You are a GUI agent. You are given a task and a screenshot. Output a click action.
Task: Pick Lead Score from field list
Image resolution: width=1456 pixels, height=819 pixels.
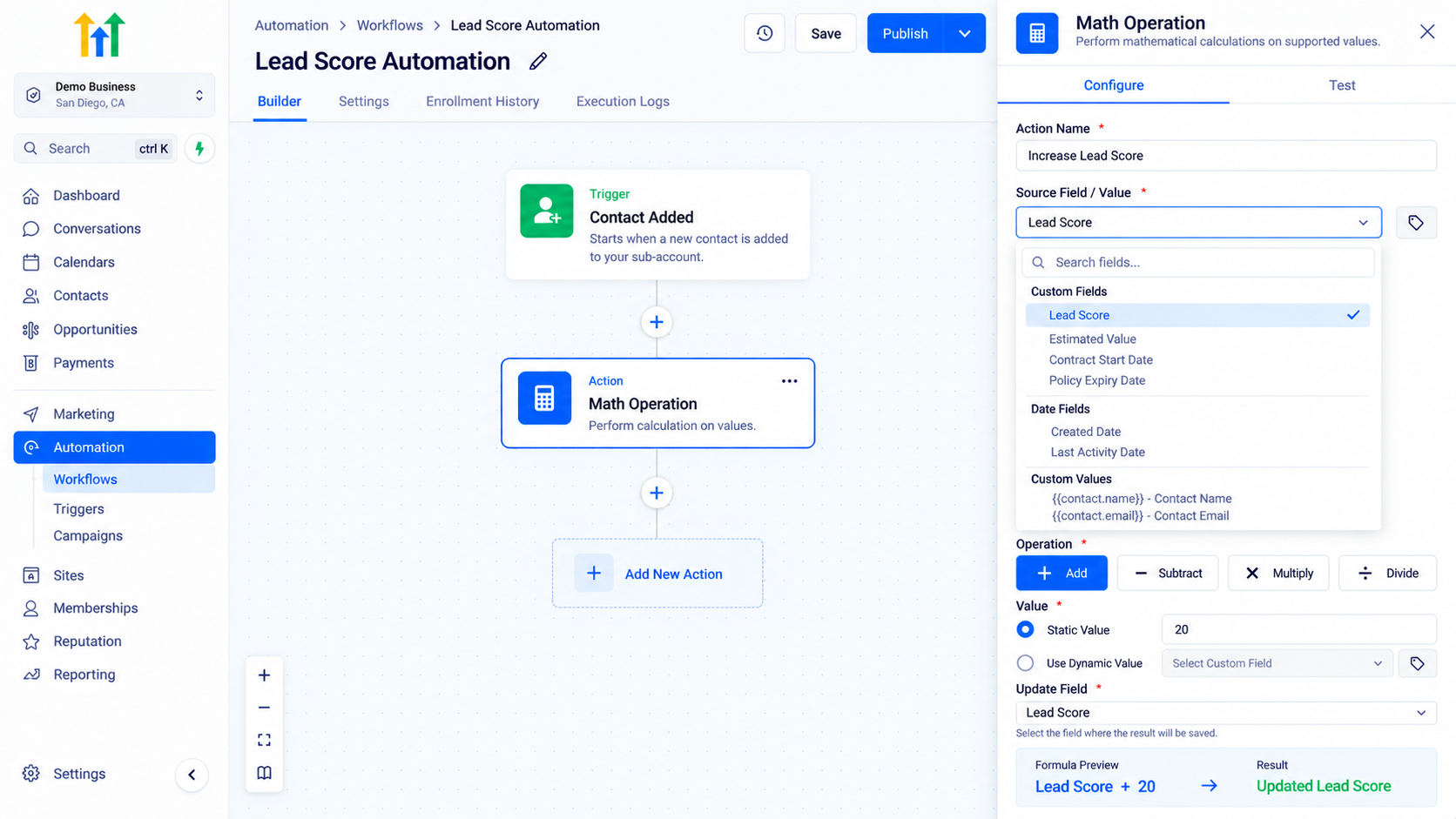pos(1197,315)
